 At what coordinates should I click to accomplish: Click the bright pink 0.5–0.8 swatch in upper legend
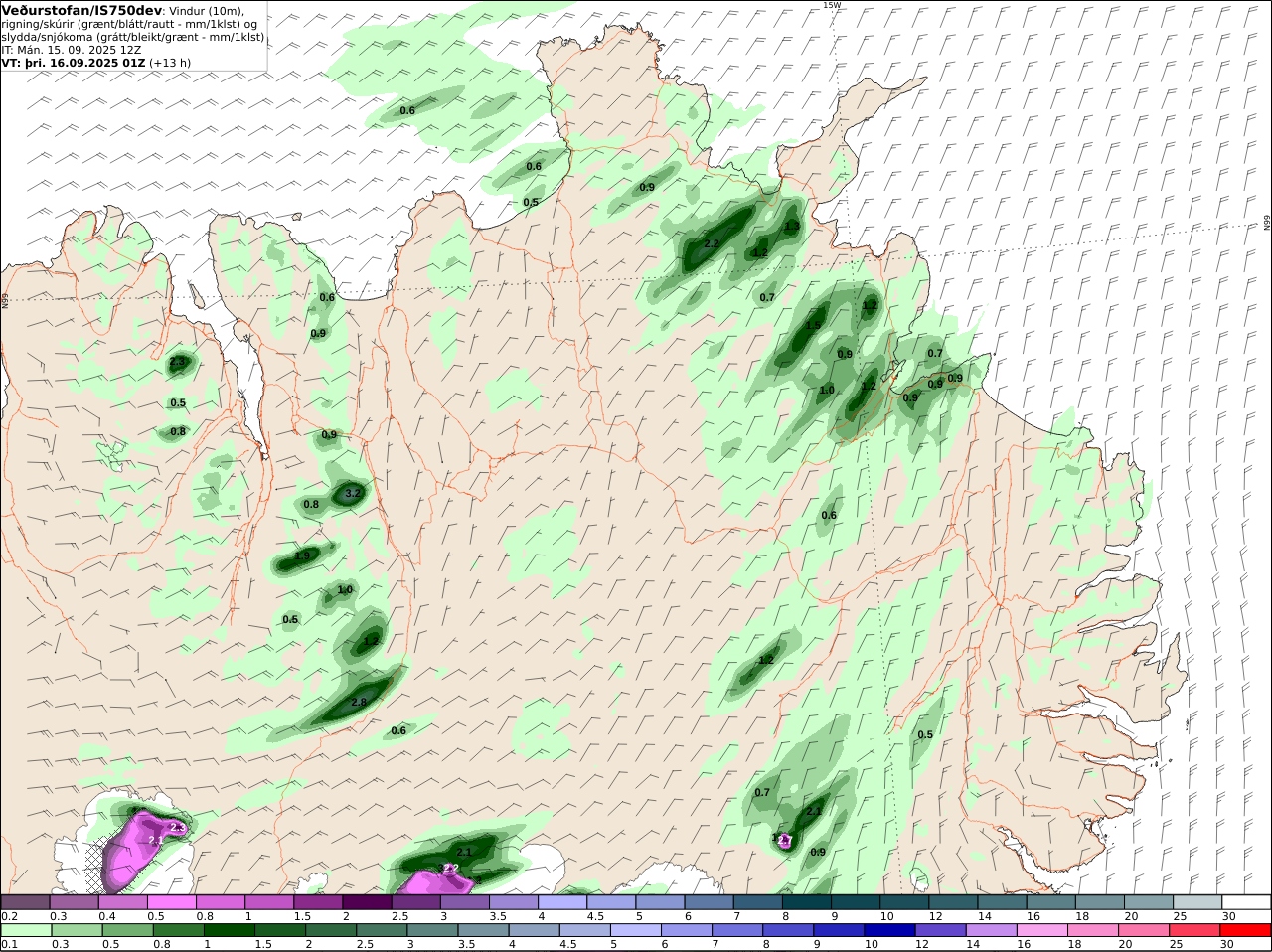pyautogui.click(x=171, y=902)
